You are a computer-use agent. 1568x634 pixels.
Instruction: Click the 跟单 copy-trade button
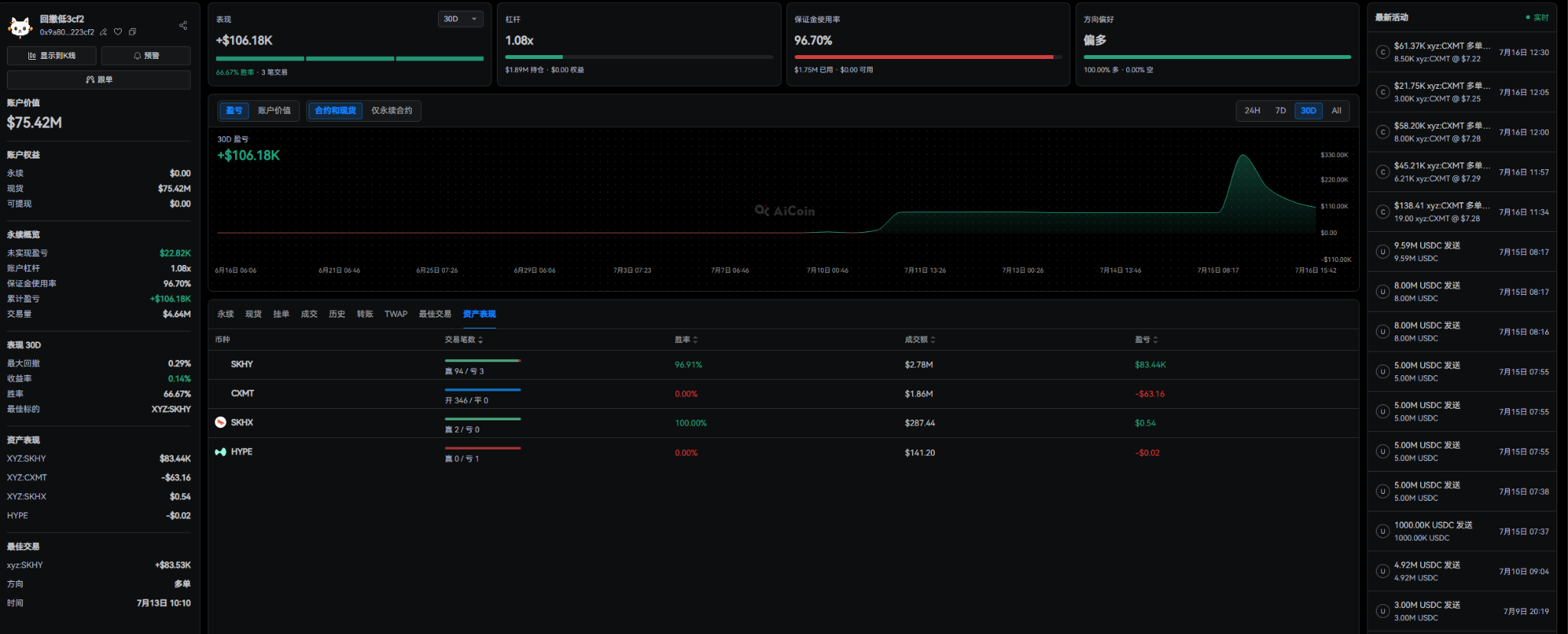99,80
